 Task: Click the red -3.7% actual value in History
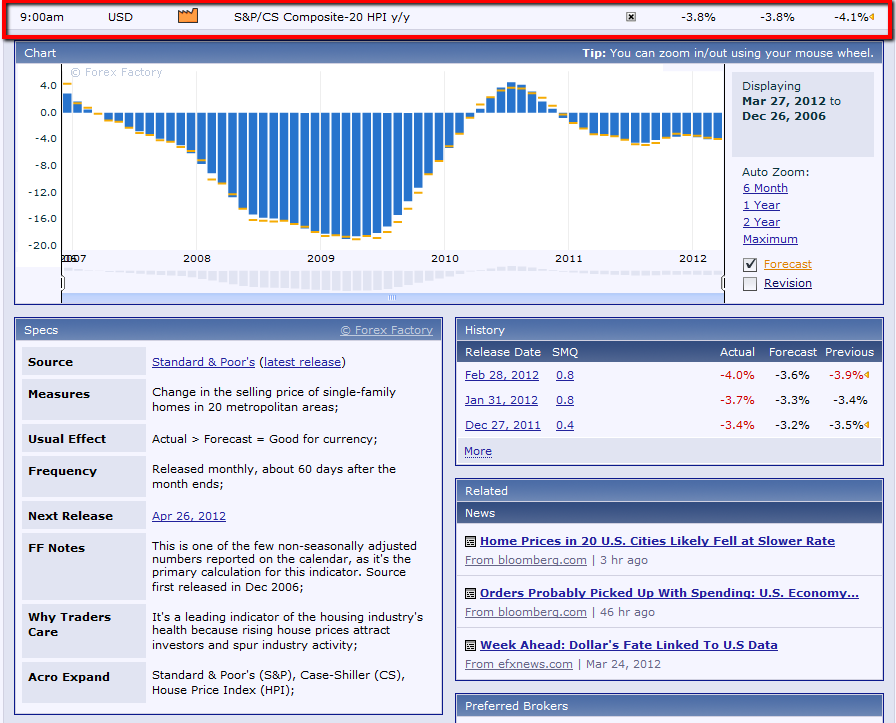737,400
